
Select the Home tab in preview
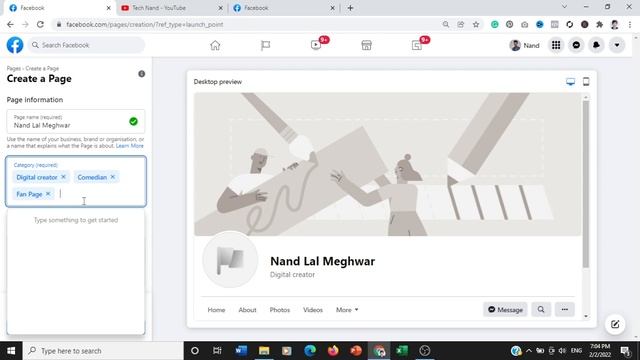(x=216, y=310)
